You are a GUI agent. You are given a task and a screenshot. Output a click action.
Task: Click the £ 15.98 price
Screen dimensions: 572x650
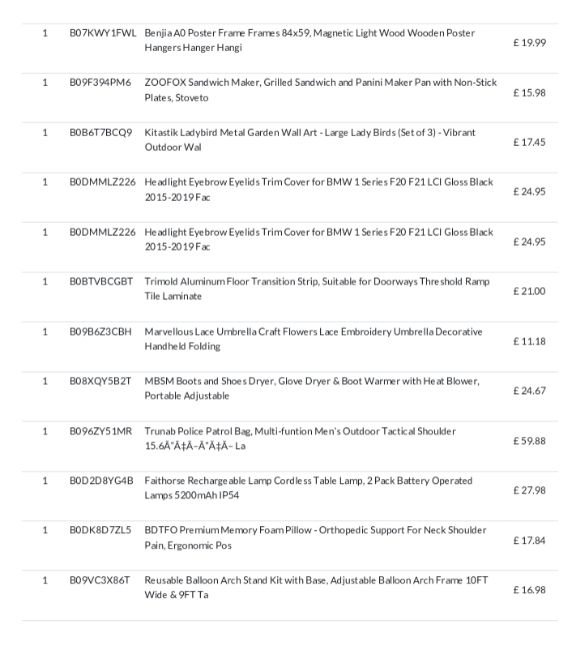click(529, 92)
